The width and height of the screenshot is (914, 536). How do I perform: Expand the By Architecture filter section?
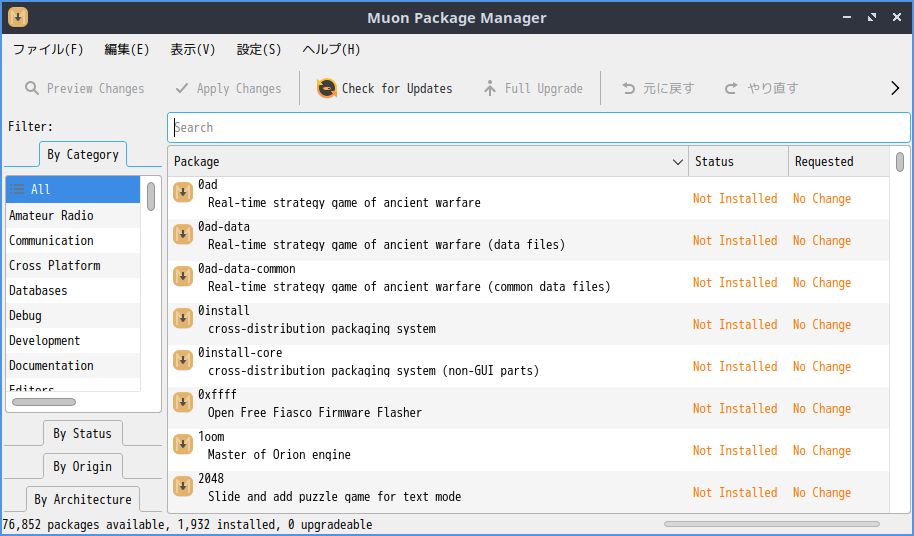(82, 499)
